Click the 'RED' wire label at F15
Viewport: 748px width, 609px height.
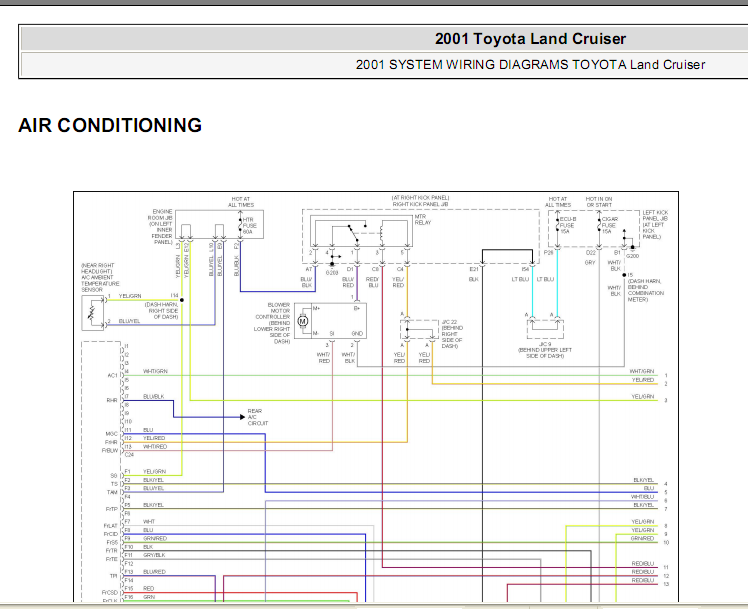point(148,588)
